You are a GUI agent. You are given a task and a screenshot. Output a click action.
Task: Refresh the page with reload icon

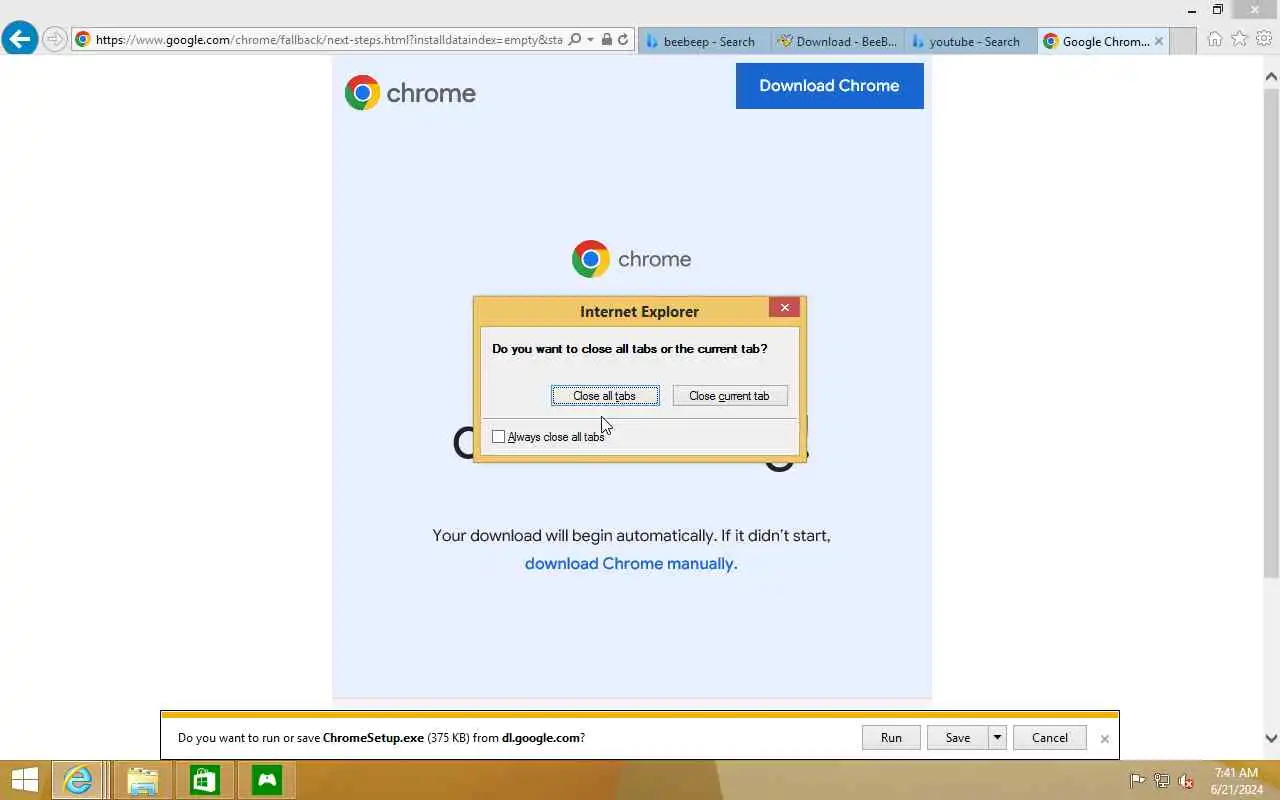(623, 40)
